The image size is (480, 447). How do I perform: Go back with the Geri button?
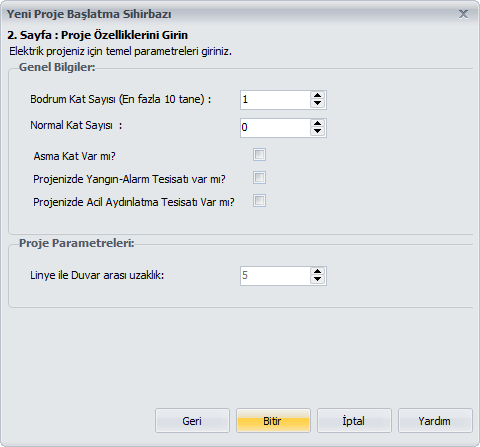192,421
